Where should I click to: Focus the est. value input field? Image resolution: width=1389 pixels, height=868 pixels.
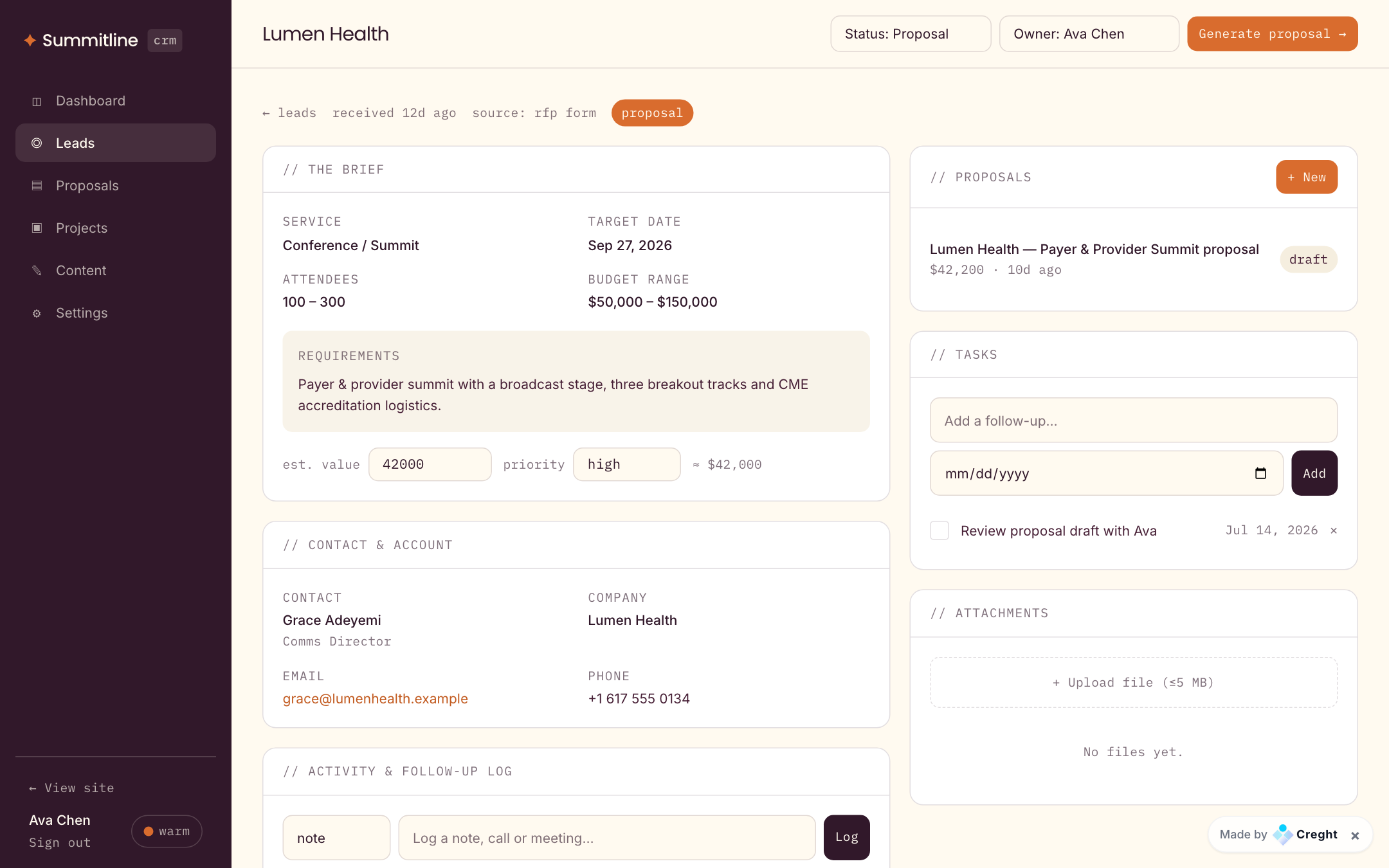430,464
